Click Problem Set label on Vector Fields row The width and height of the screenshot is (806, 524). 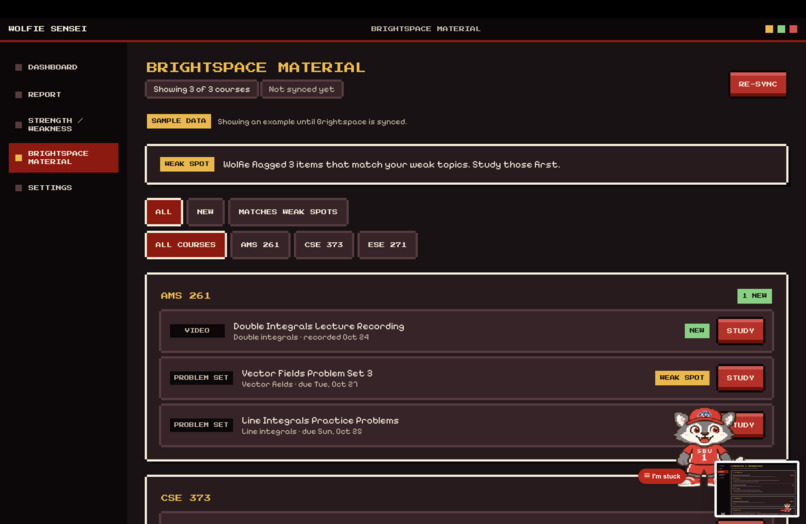pyautogui.click(x=201, y=378)
